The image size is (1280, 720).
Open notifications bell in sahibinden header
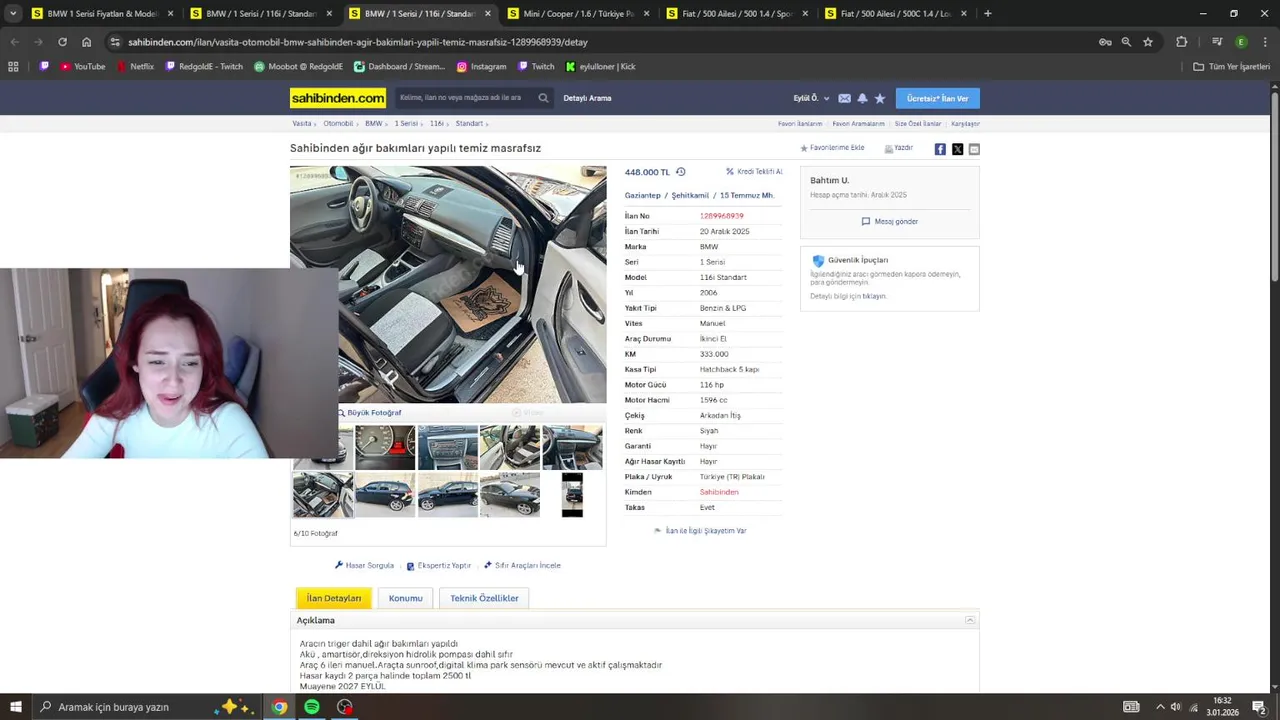point(862,98)
